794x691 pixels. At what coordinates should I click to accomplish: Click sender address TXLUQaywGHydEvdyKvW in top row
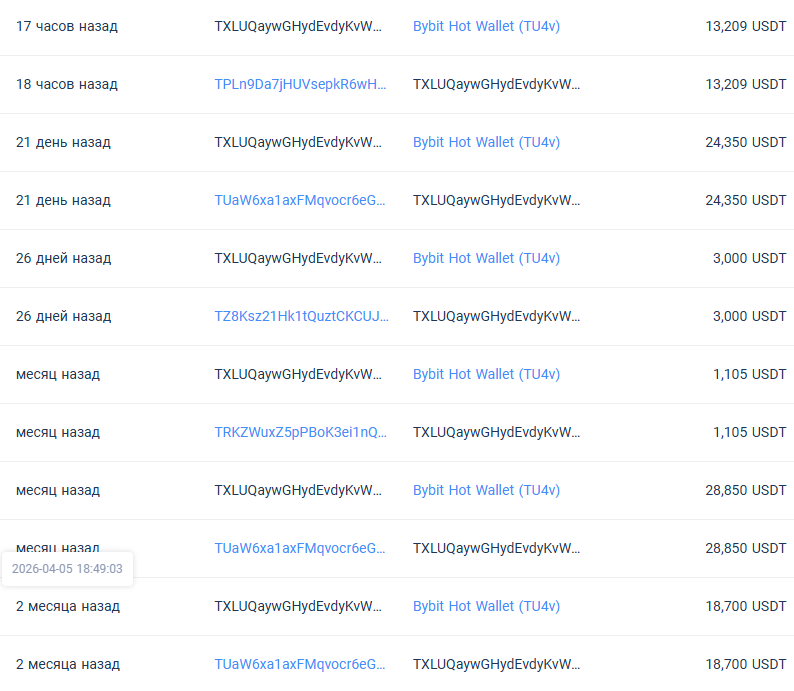[298, 26]
